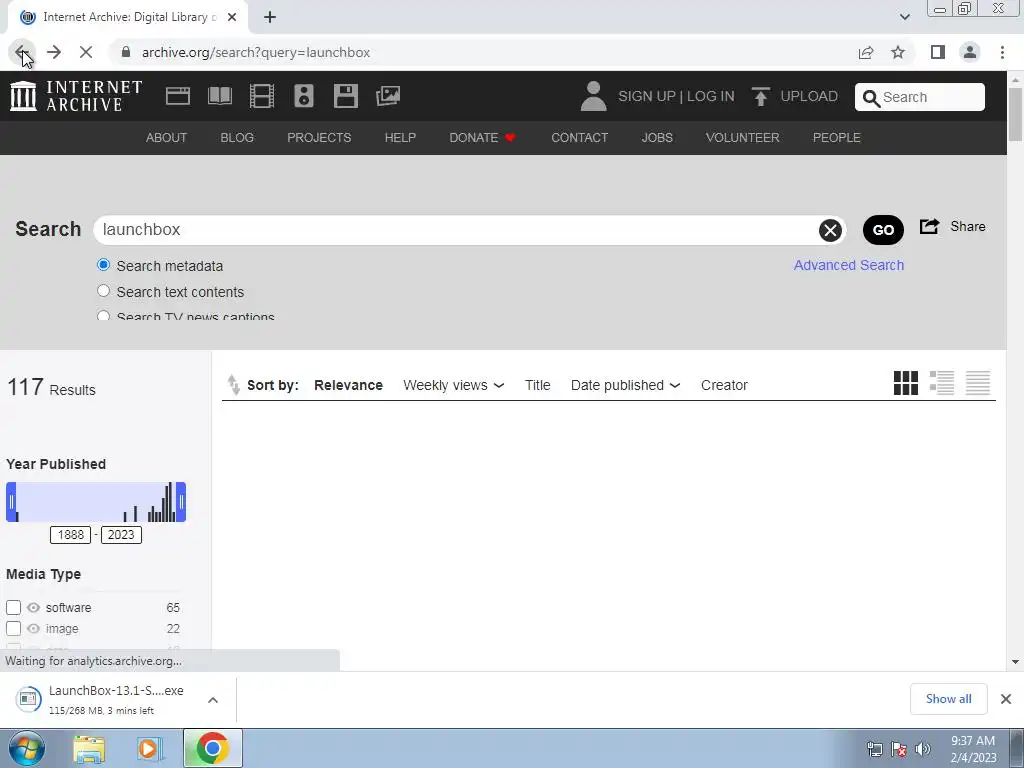The image size is (1024, 768).
Task: Open the PROJECTS nav item
Action: (319, 138)
